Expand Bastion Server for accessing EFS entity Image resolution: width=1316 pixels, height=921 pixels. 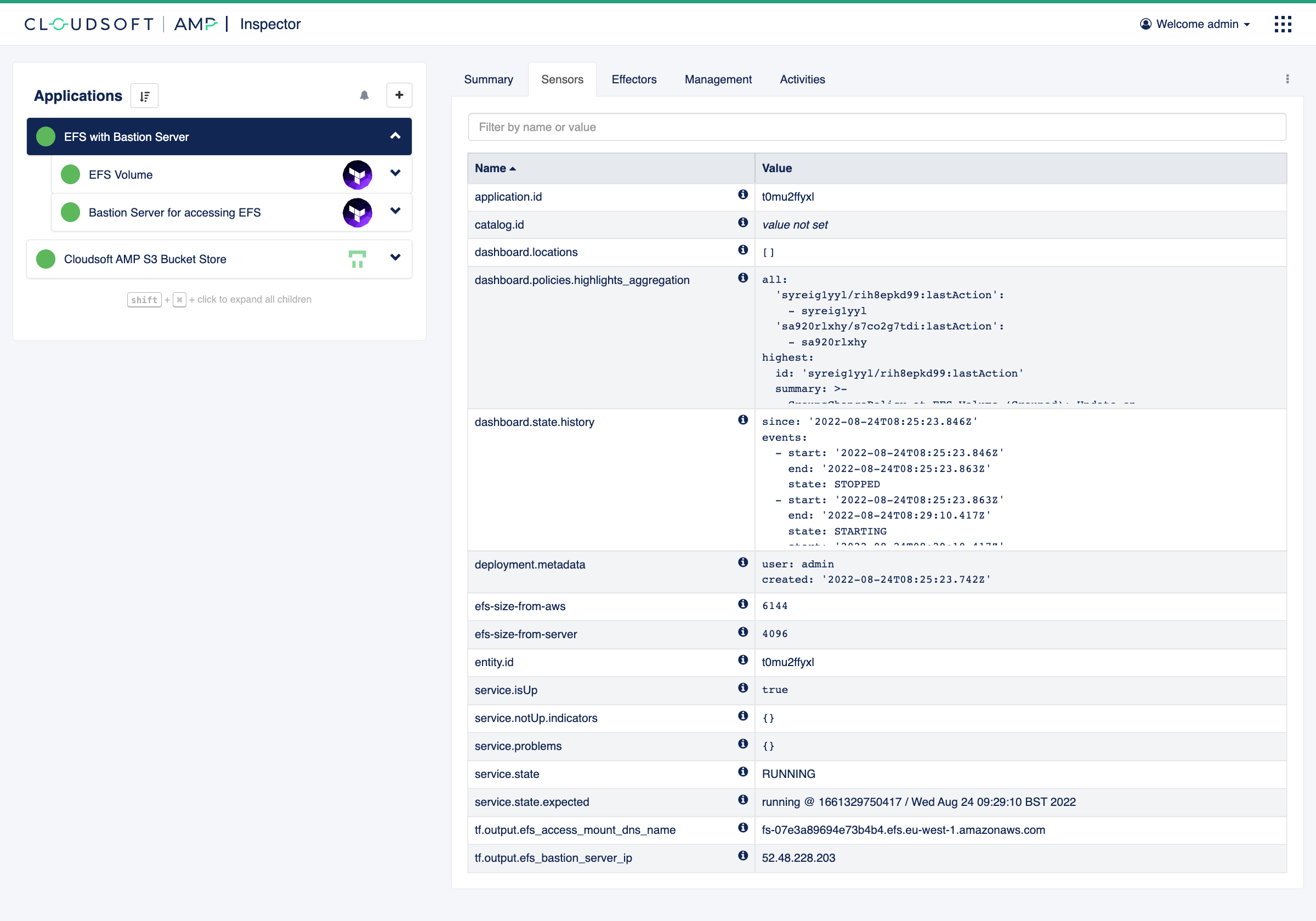click(395, 211)
